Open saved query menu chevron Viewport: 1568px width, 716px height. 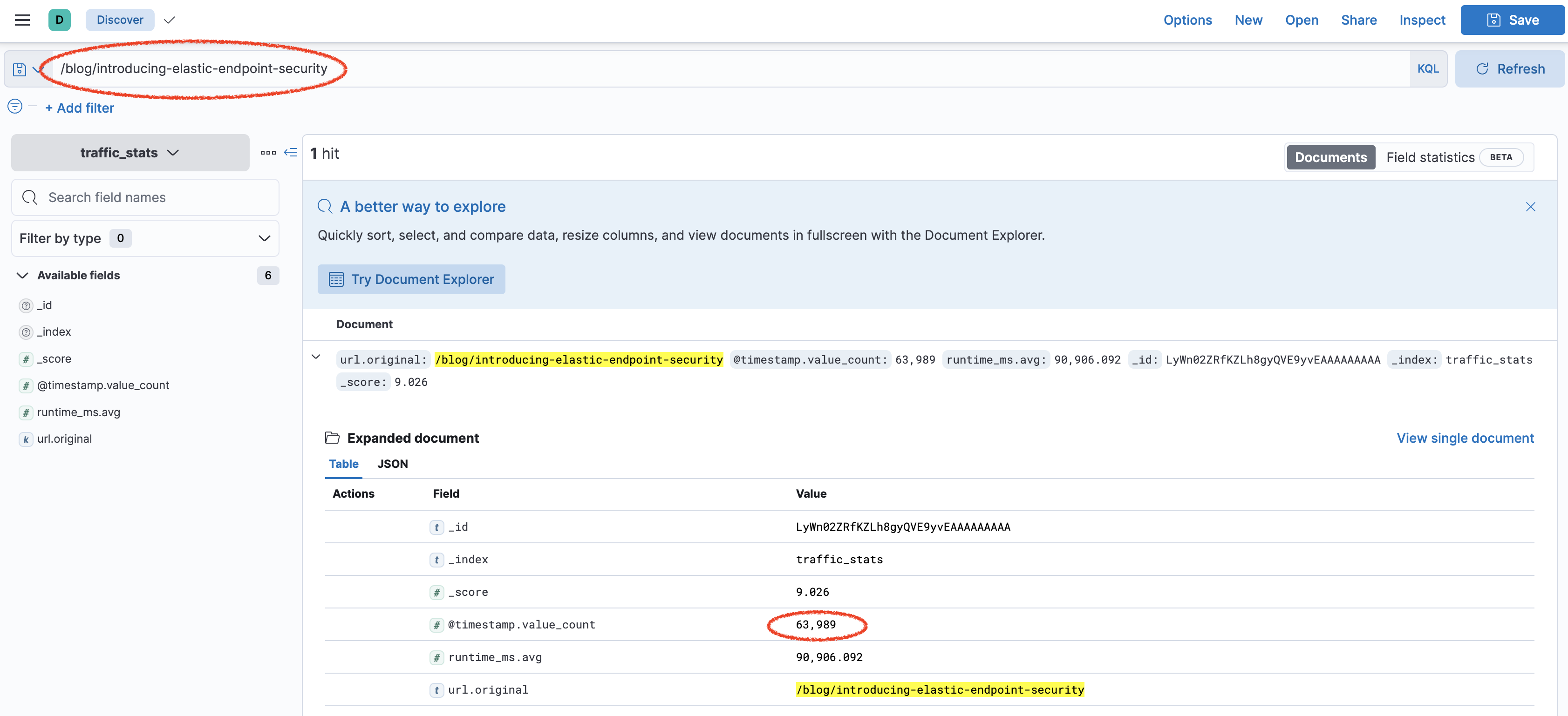(x=37, y=69)
